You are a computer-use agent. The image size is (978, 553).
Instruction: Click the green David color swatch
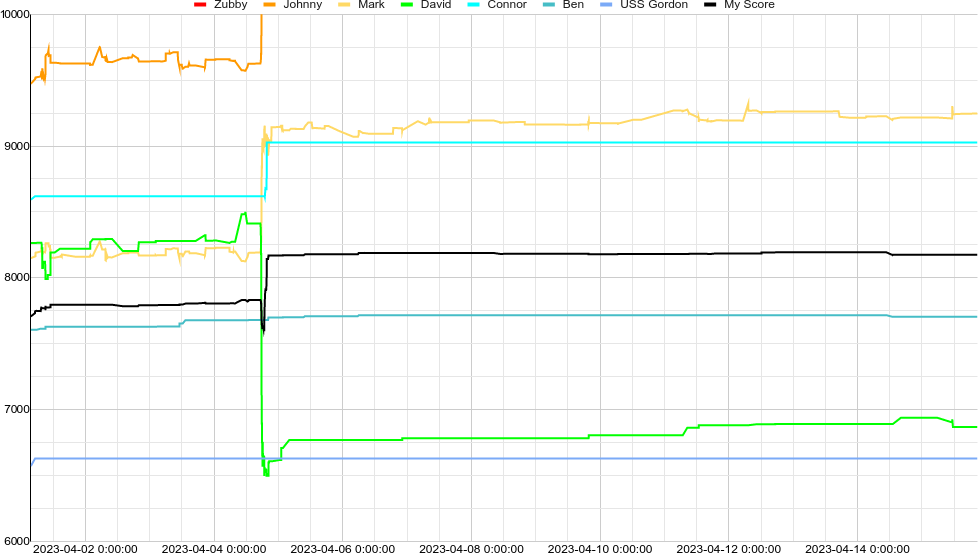(407, 5)
